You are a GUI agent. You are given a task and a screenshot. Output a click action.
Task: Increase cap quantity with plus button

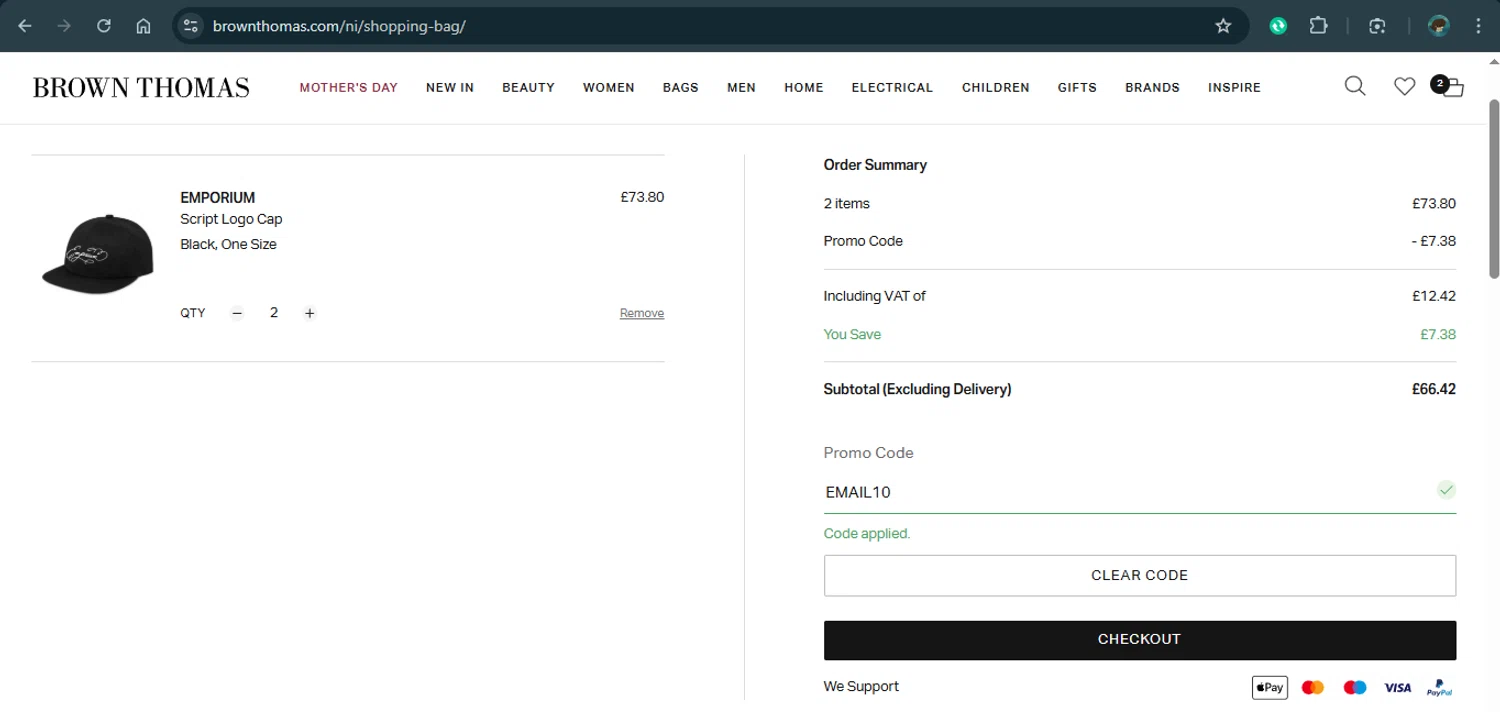pyautogui.click(x=310, y=313)
